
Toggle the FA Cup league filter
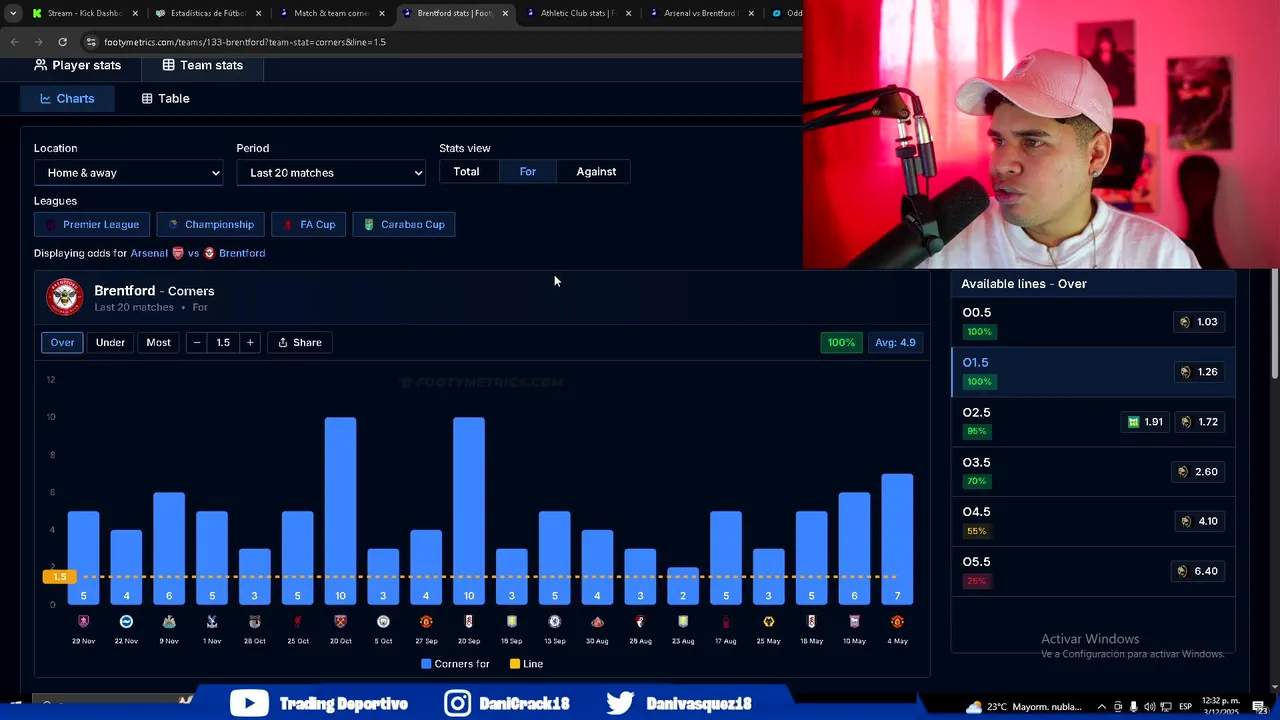(309, 224)
